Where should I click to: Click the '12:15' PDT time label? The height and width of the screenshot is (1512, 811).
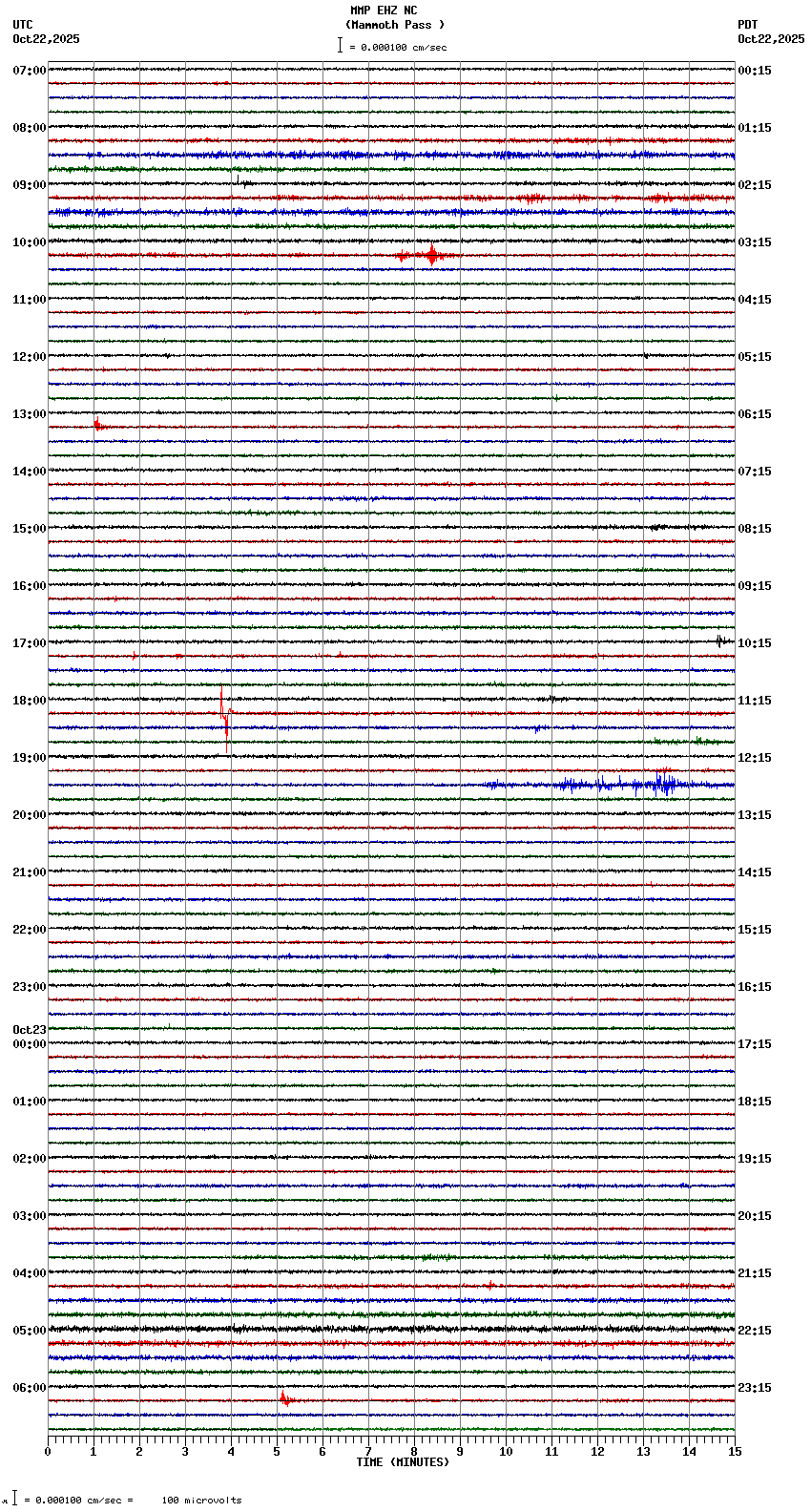coord(755,758)
